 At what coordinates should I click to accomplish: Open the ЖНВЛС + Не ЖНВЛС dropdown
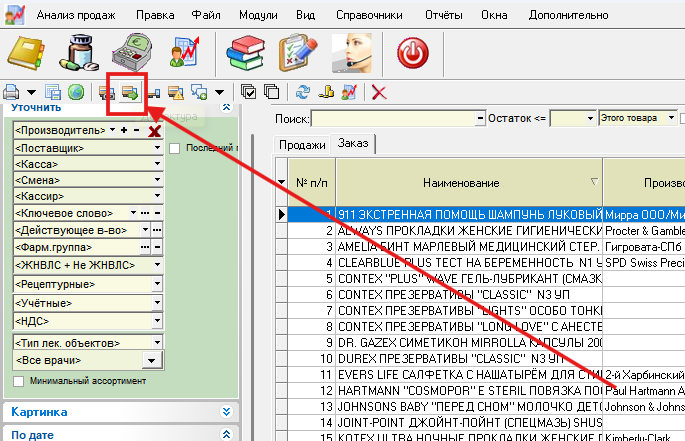point(157,264)
